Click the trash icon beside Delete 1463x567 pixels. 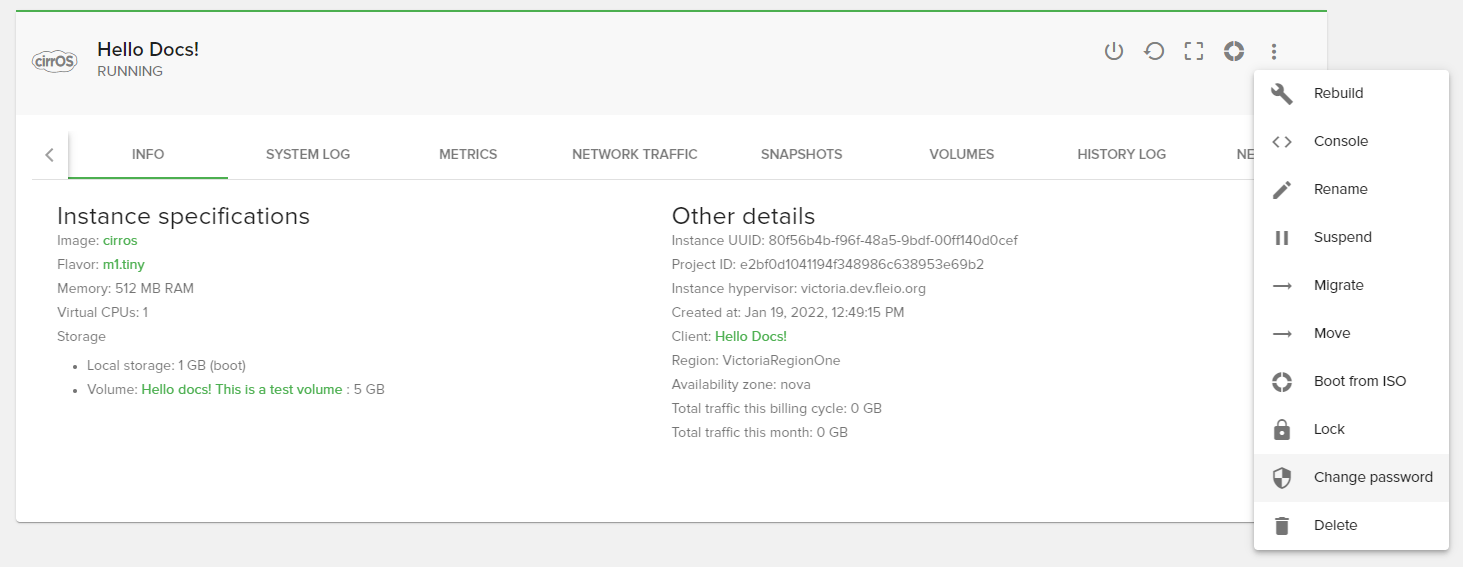[x=1282, y=526]
